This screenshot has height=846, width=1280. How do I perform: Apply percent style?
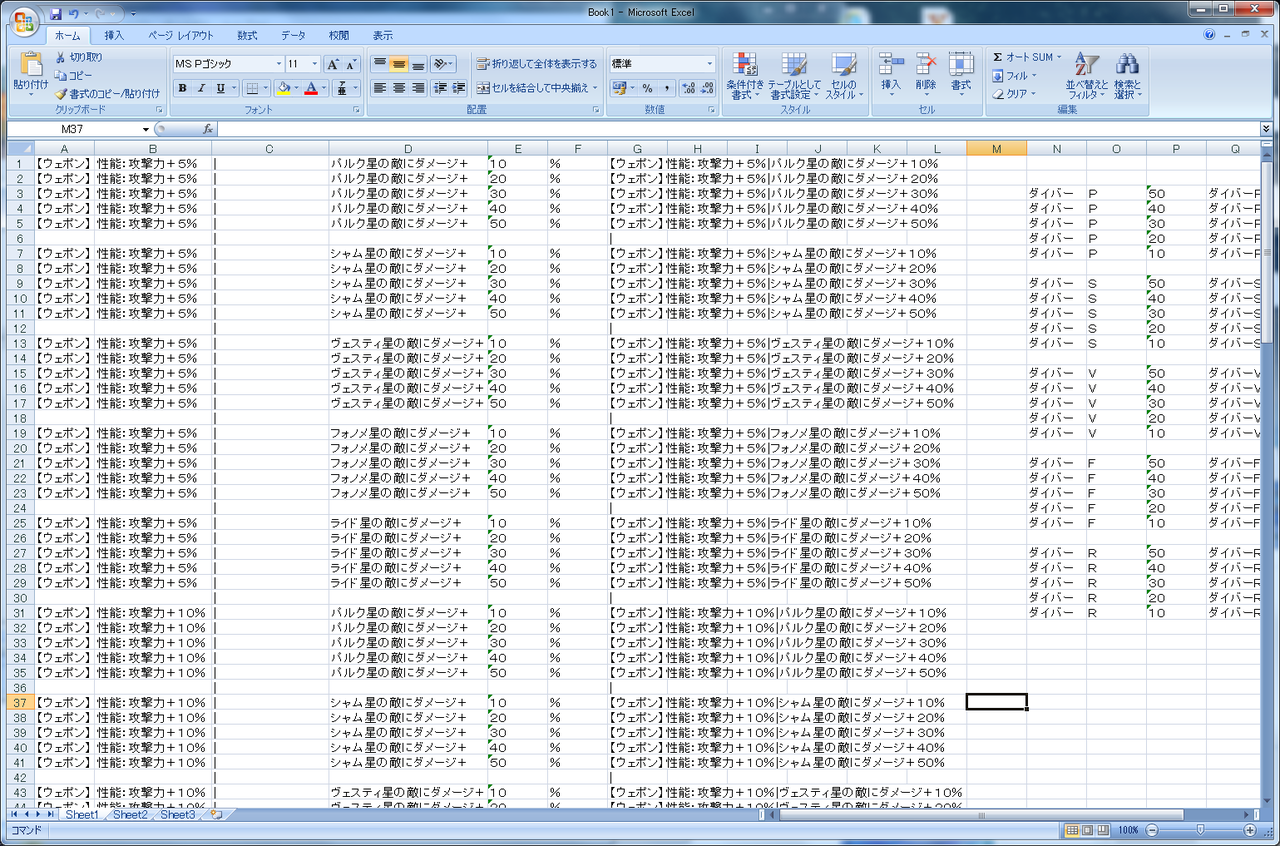648,88
